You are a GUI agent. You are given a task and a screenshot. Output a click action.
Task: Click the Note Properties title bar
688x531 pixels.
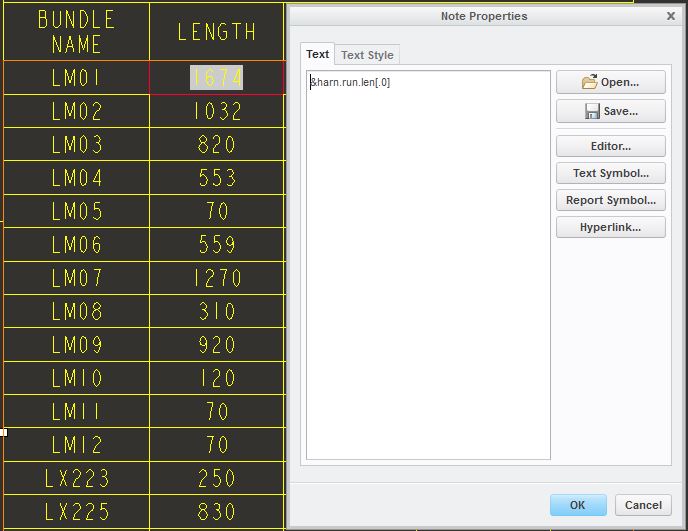pyautogui.click(x=484, y=16)
